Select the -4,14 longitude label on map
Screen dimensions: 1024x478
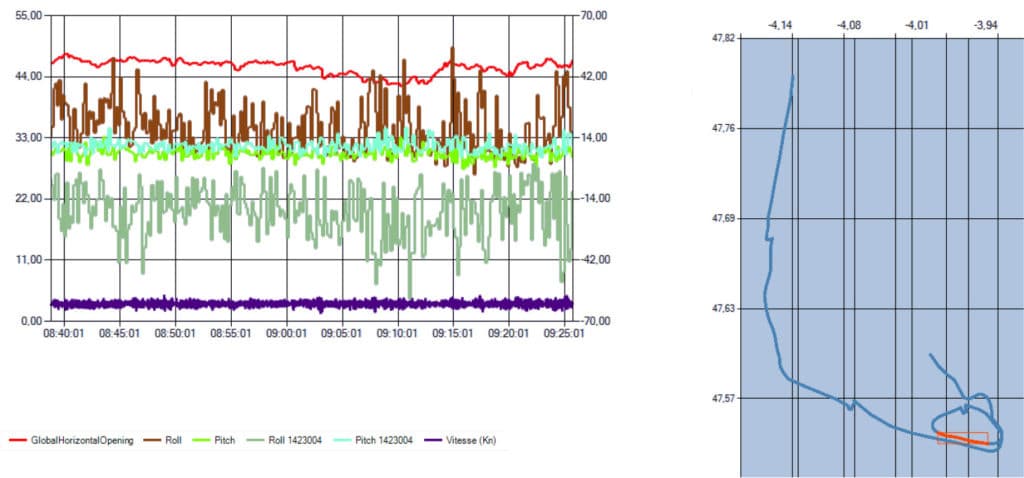[780, 23]
